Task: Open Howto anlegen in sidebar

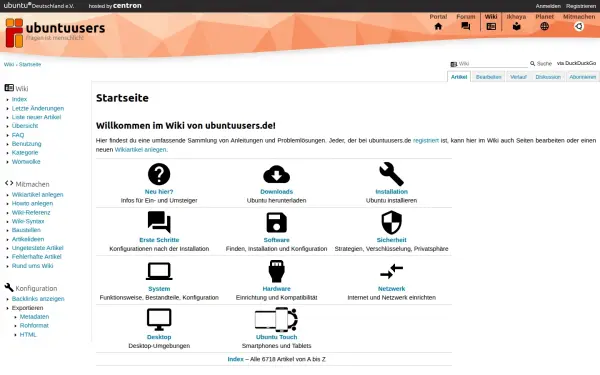Action: 32,204
